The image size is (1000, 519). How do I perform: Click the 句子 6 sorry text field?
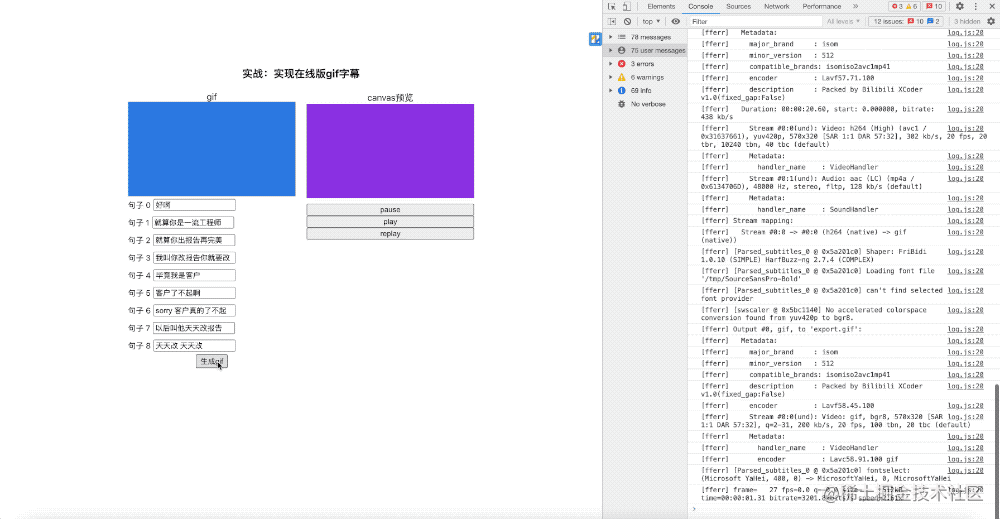[x=194, y=311]
